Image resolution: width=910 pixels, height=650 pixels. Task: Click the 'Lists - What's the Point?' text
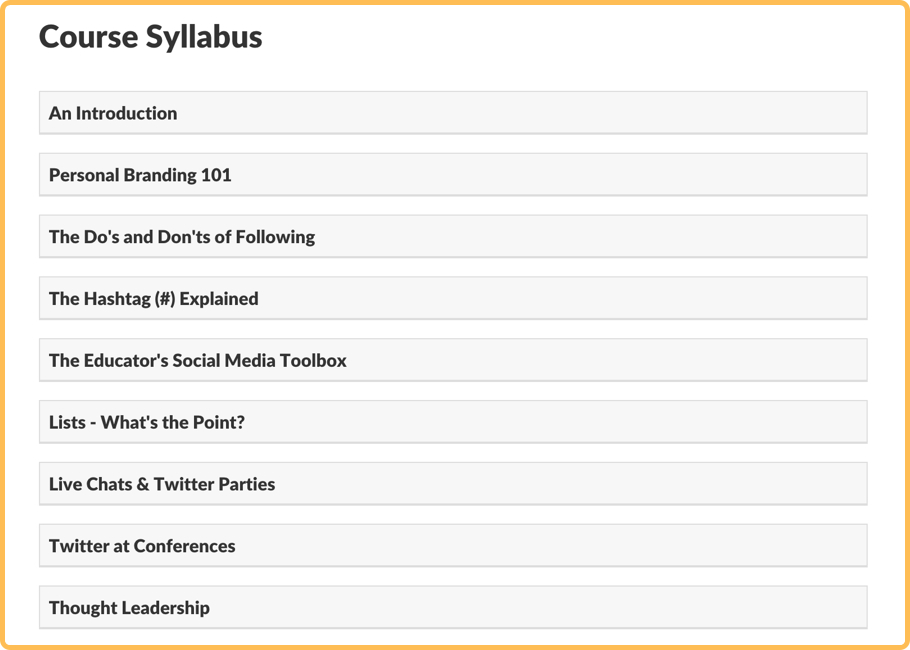[x=147, y=422]
